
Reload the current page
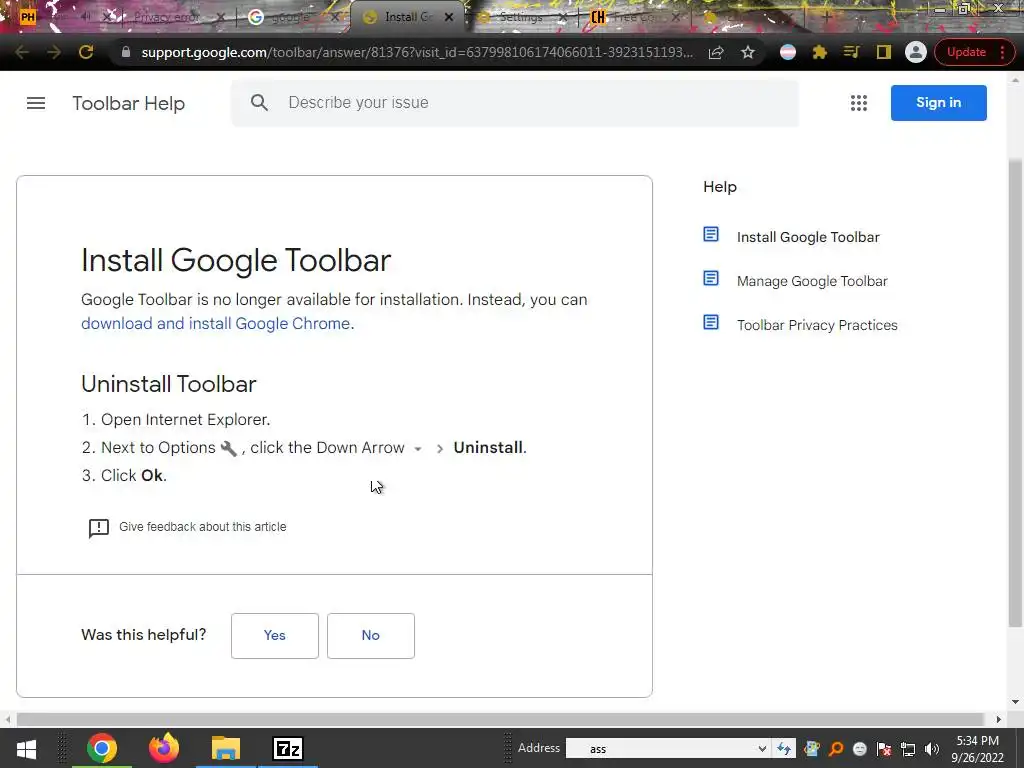[x=86, y=52]
